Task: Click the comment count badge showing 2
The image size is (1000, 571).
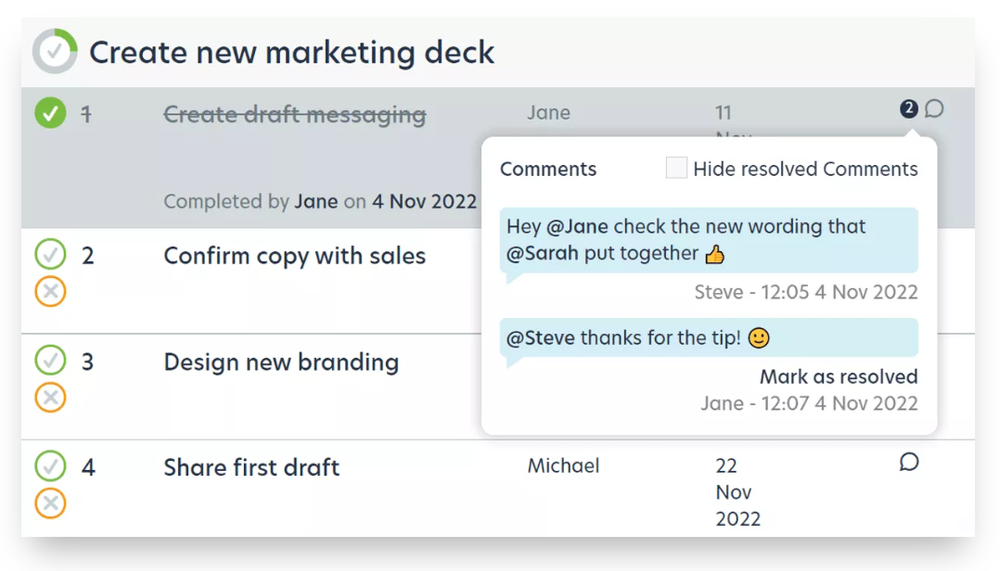Action: [908, 108]
